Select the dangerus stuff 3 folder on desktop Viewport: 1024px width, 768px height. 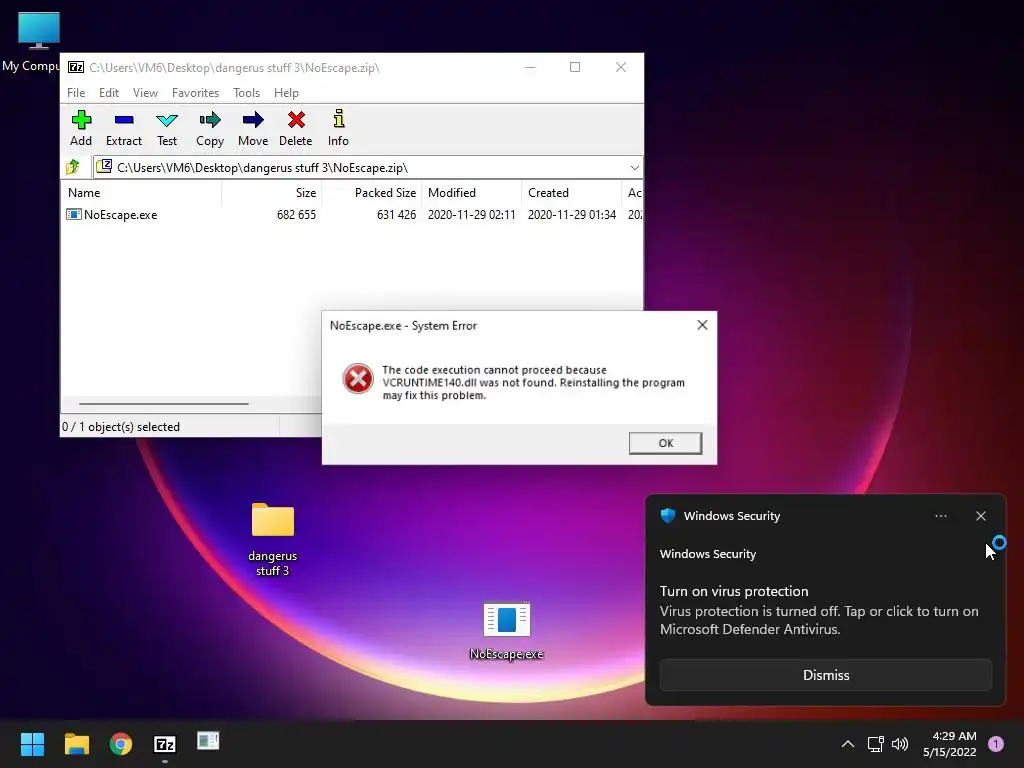[272, 539]
